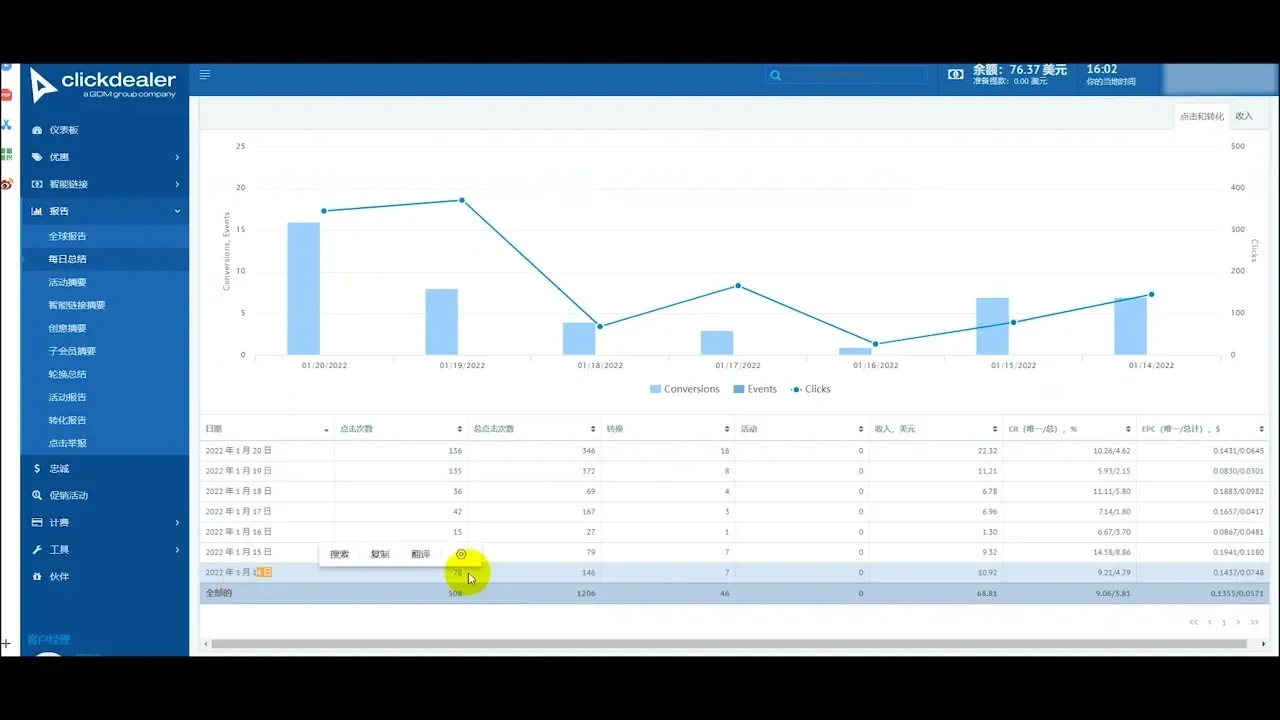Click the 优惠 tag icon in sidebar
The height and width of the screenshot is (720, 1280).
37,157
